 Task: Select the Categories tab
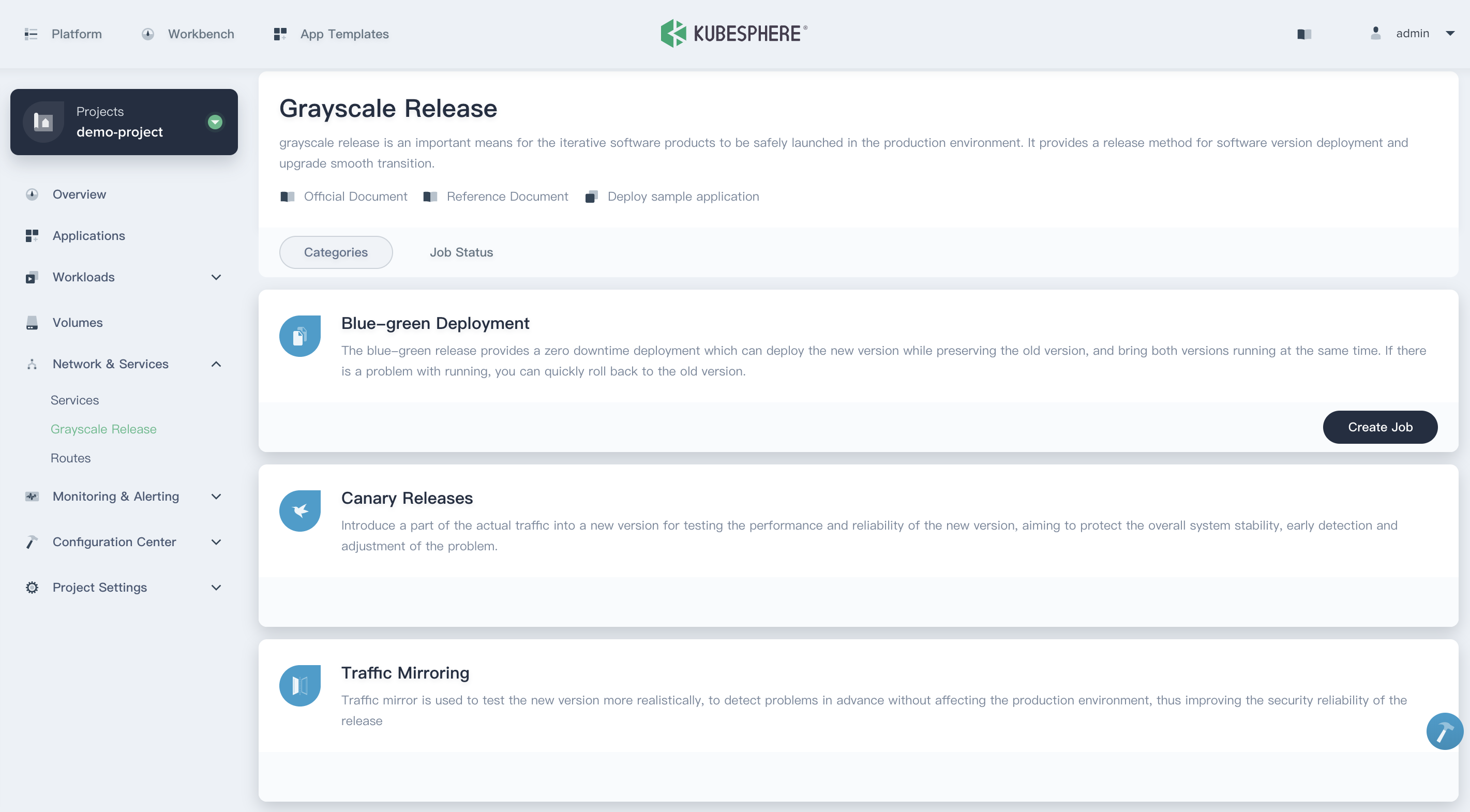[x=336, y=252]
